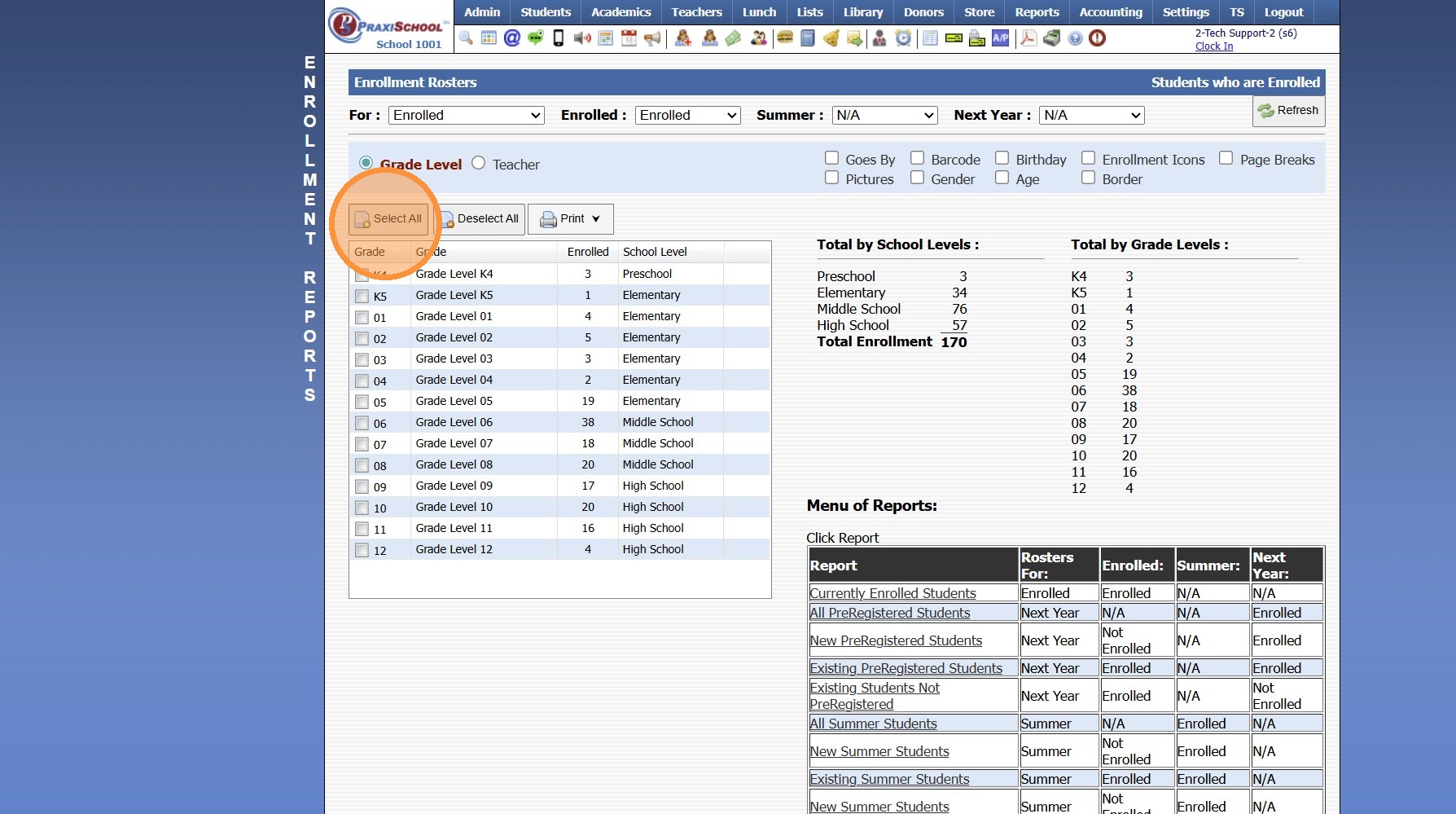
Task: Enable the Pictures checkbox
Action: point(831,178)
